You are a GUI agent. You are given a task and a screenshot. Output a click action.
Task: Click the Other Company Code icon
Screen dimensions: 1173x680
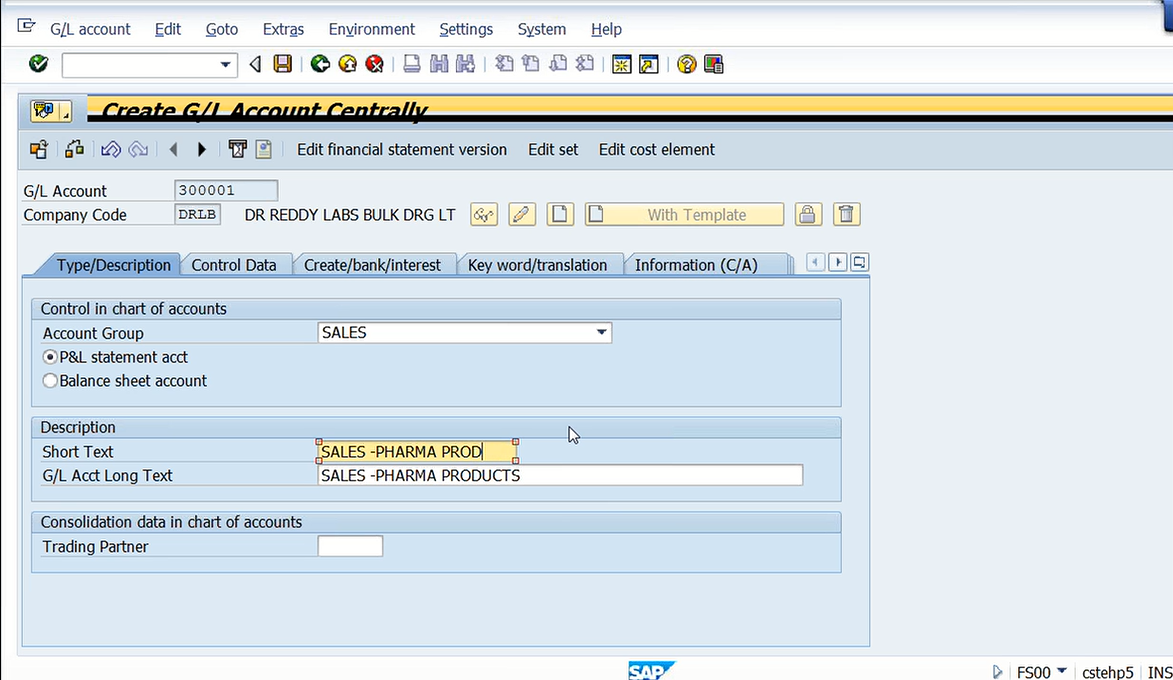pyautogui.click(x=39, y=150)
